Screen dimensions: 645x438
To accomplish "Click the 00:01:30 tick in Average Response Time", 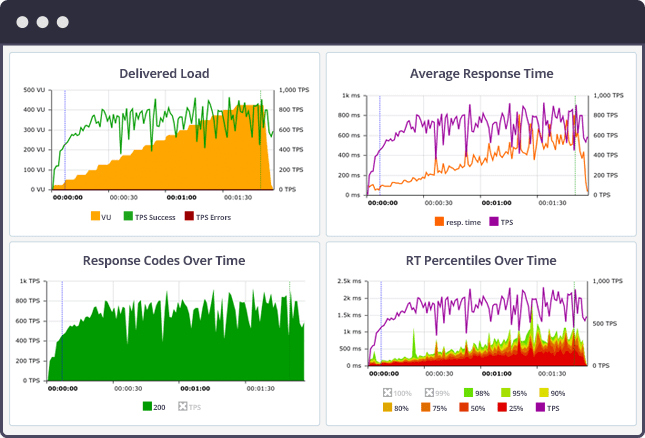I will pos(552,203).
